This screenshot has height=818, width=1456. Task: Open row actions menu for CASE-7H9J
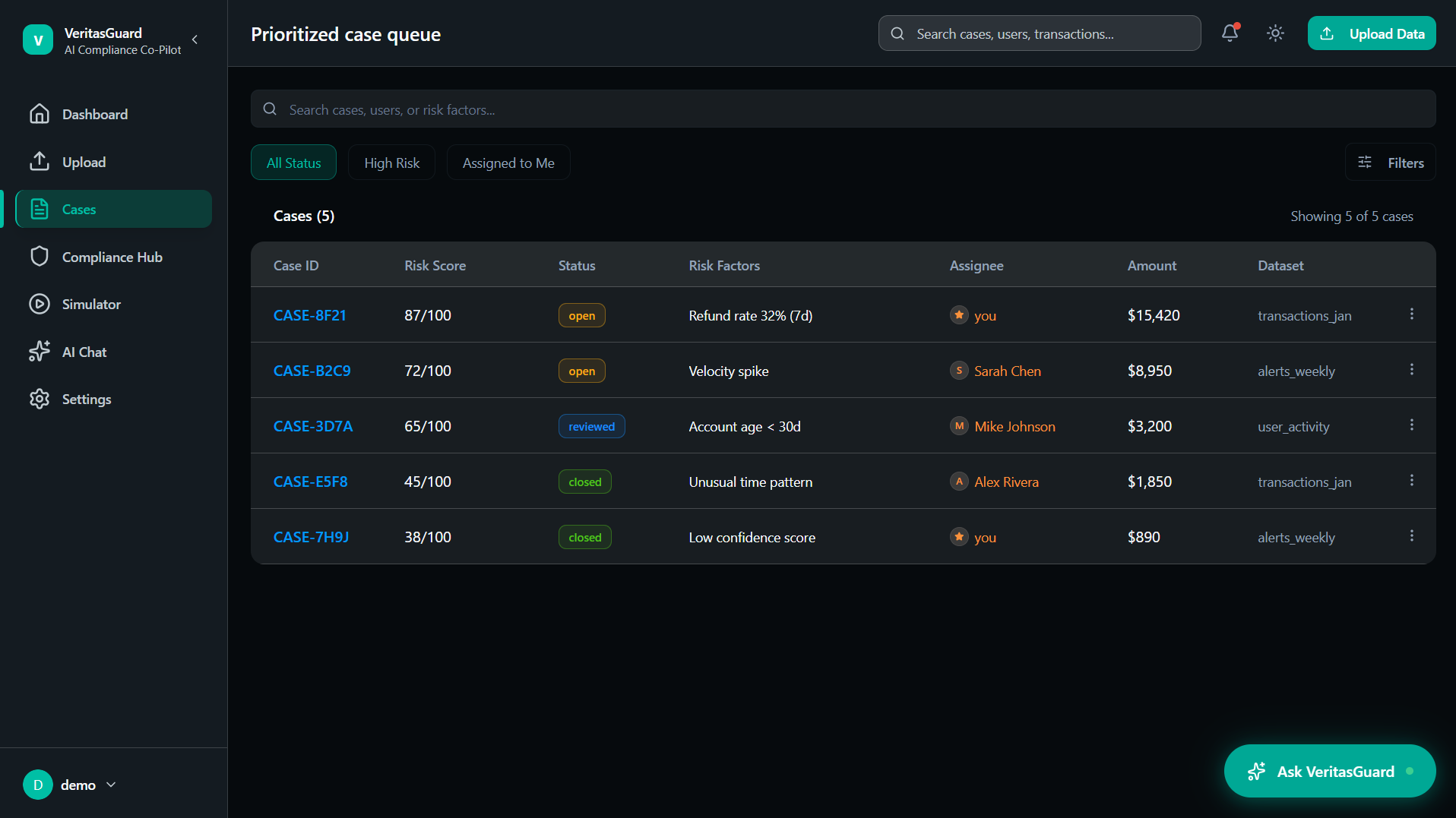click(1412, 536)
